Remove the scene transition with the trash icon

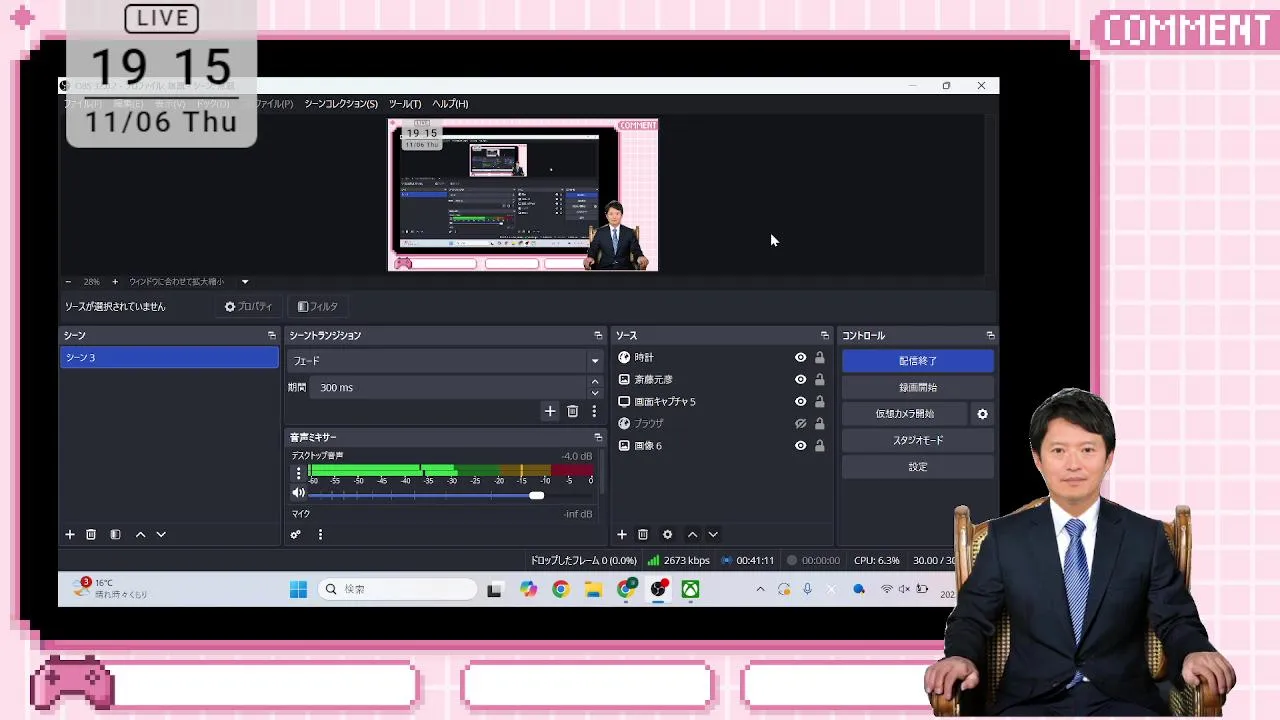tap(572, 411)
